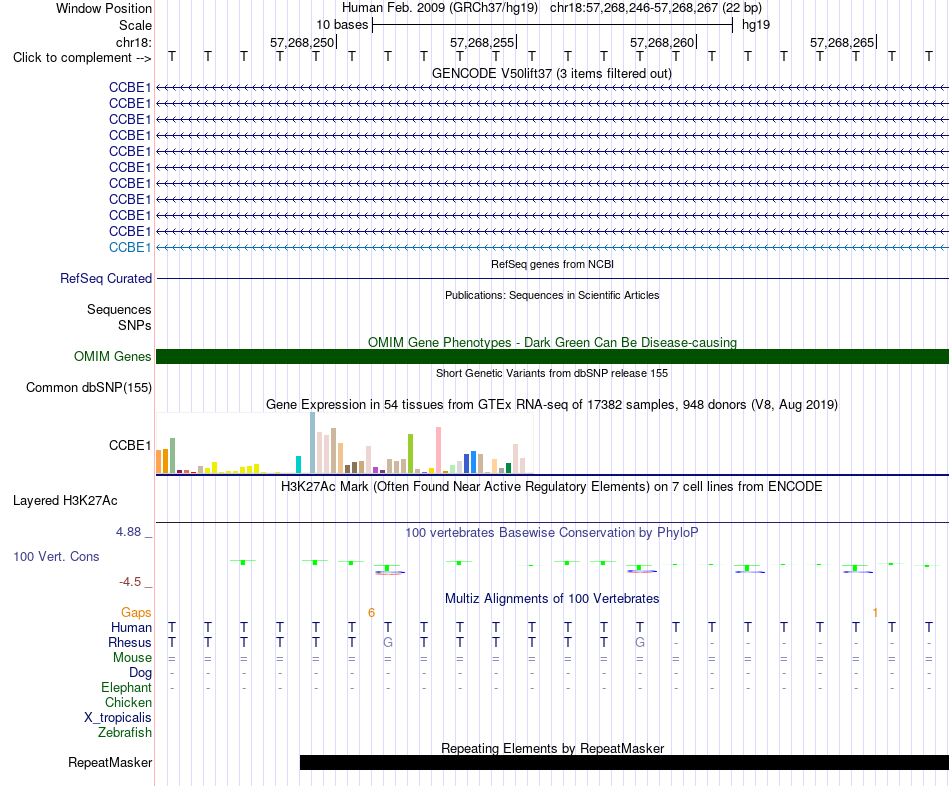
Task: Click the 57,268,255 ruler position
Action: click(482, 42)
